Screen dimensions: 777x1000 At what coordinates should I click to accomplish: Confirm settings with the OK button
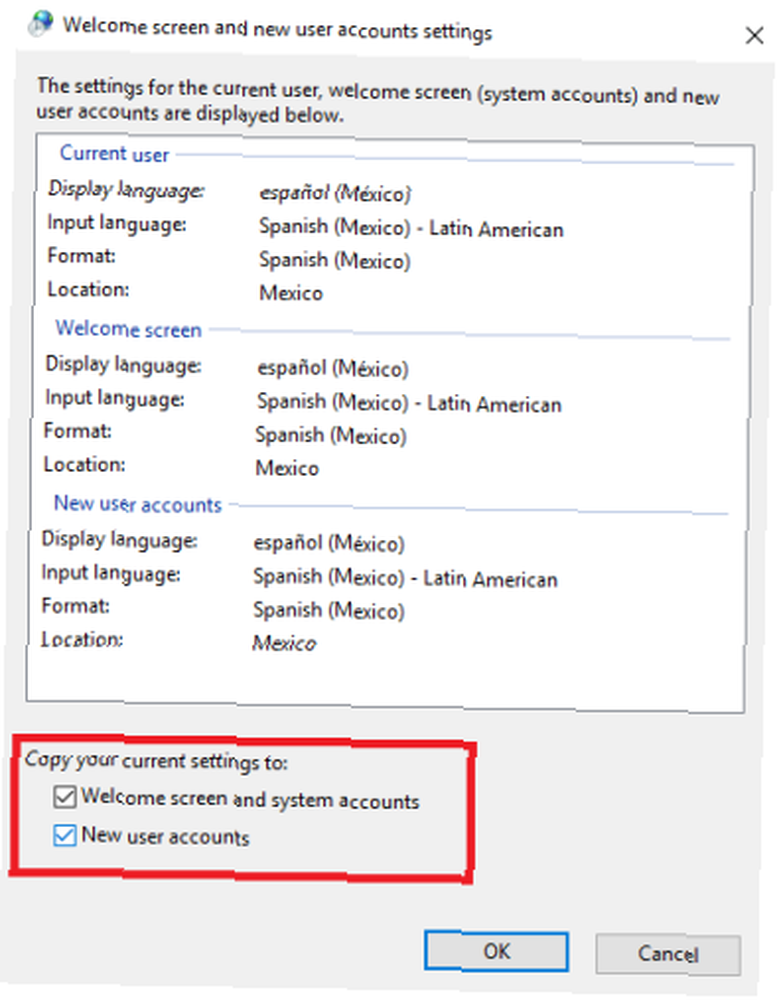pyautogui.click(x=496, y=952)
